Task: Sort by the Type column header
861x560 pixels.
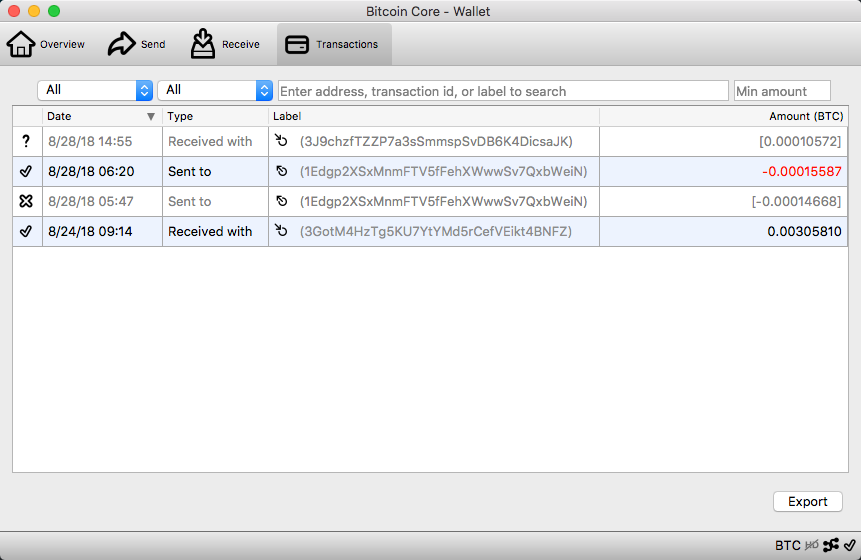Action: (215, 116)
